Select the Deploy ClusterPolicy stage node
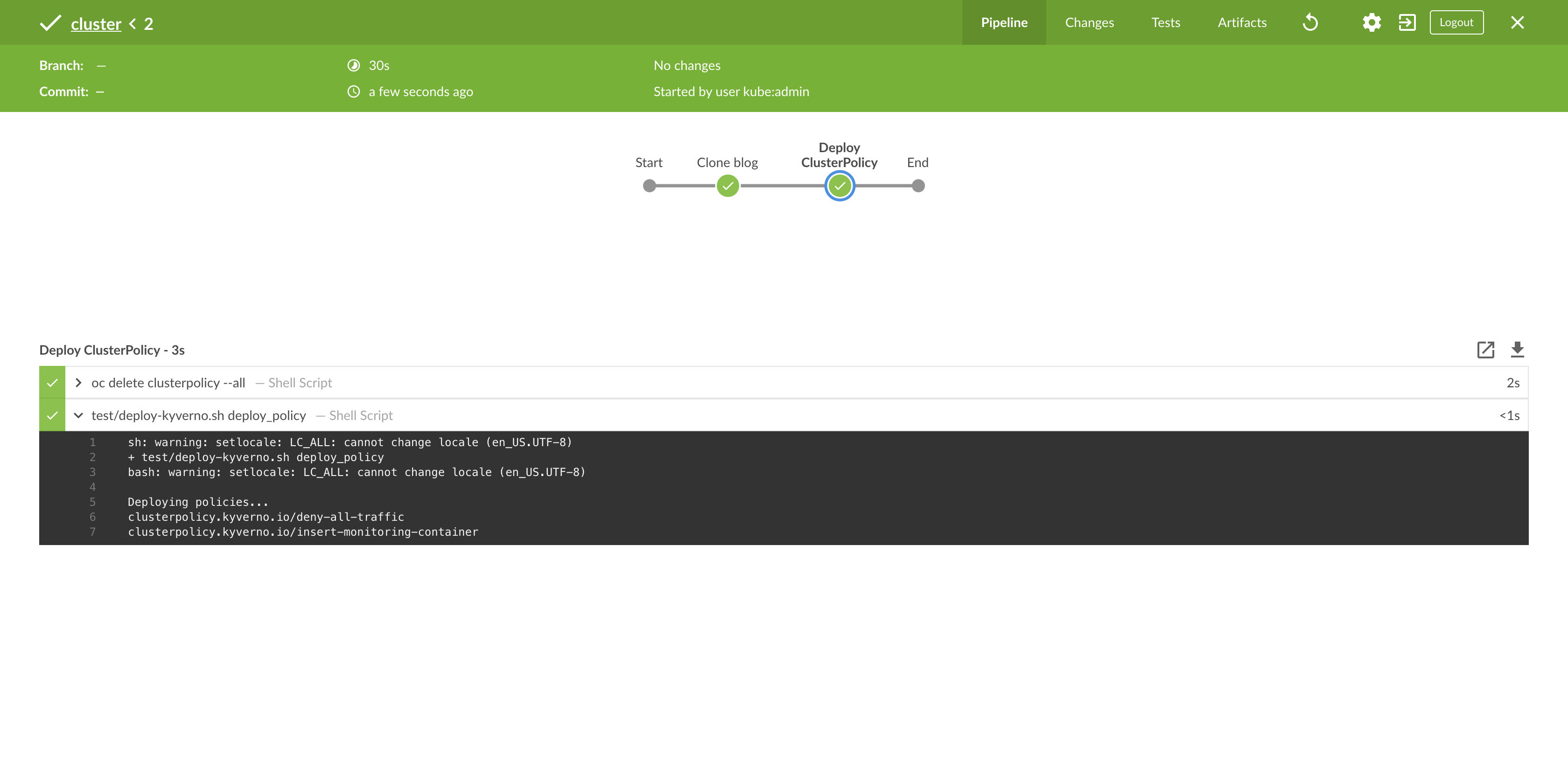Viewport: 1568px width, 770px height. [840, 186]
